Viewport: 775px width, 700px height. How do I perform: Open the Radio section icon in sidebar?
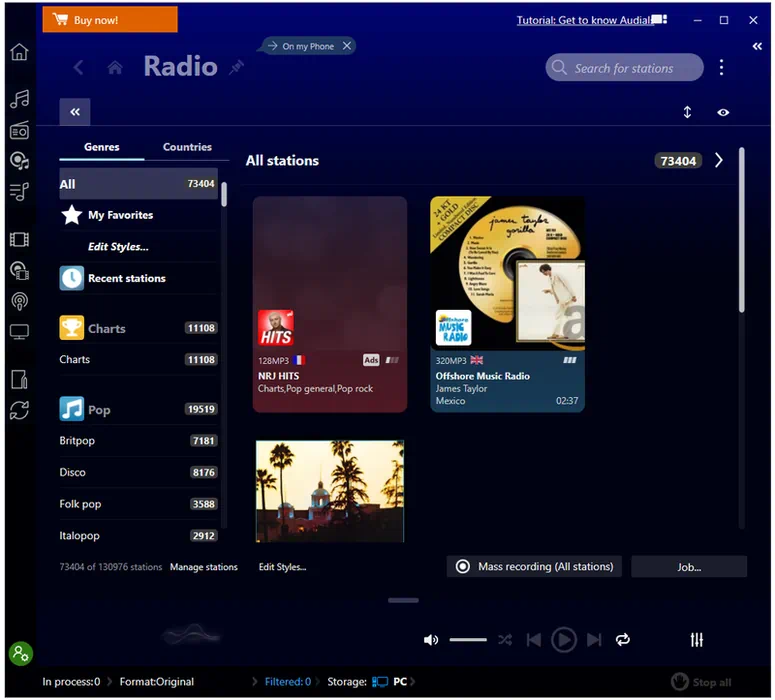pos(19,131)
